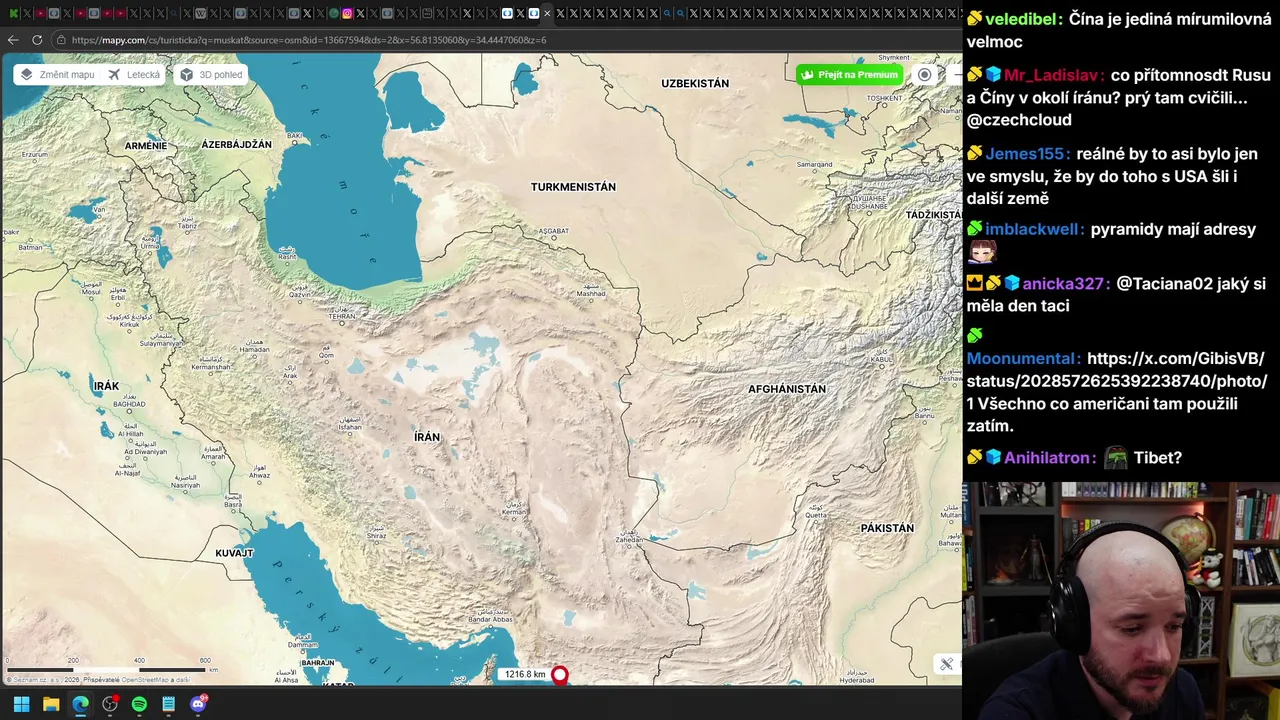
Task: Click imblackwell's emote image in chat
Action: coord(982,252)
